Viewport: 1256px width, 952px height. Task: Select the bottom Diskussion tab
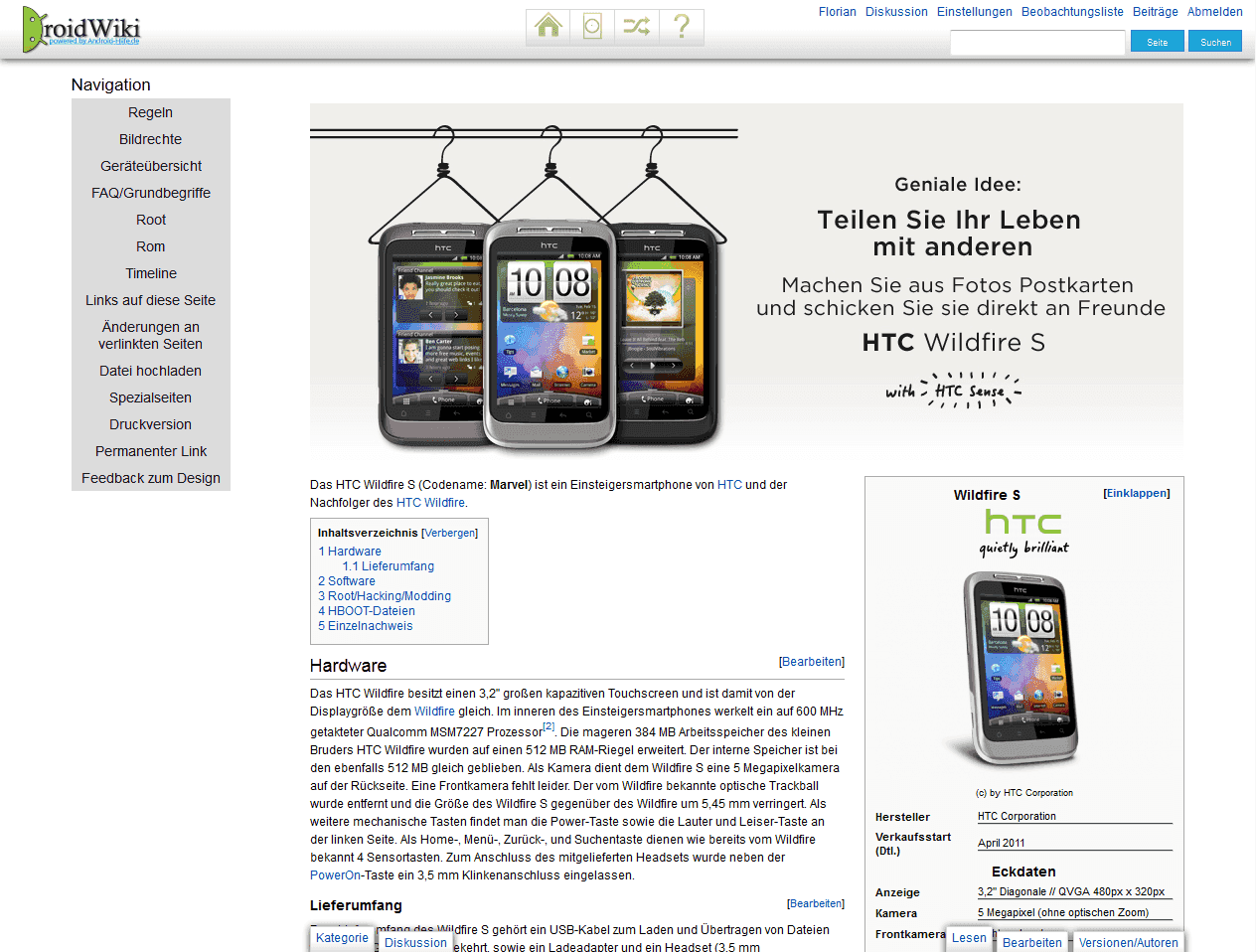415,943
